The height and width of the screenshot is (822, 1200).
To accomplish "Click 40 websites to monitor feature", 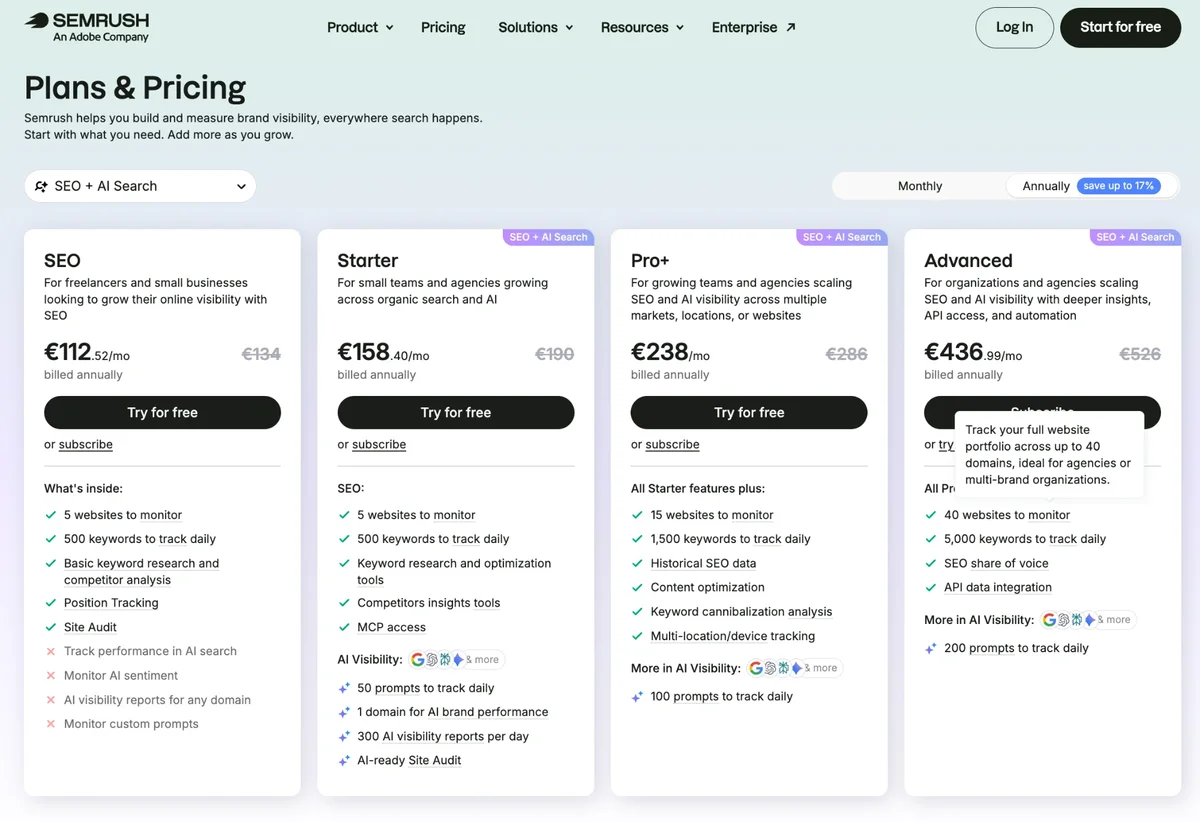I will (x=1007, y=515).
